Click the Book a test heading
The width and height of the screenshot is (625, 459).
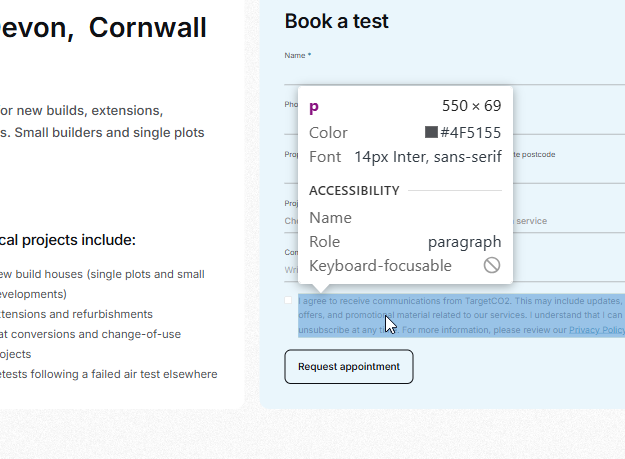[x=336, y=21]
